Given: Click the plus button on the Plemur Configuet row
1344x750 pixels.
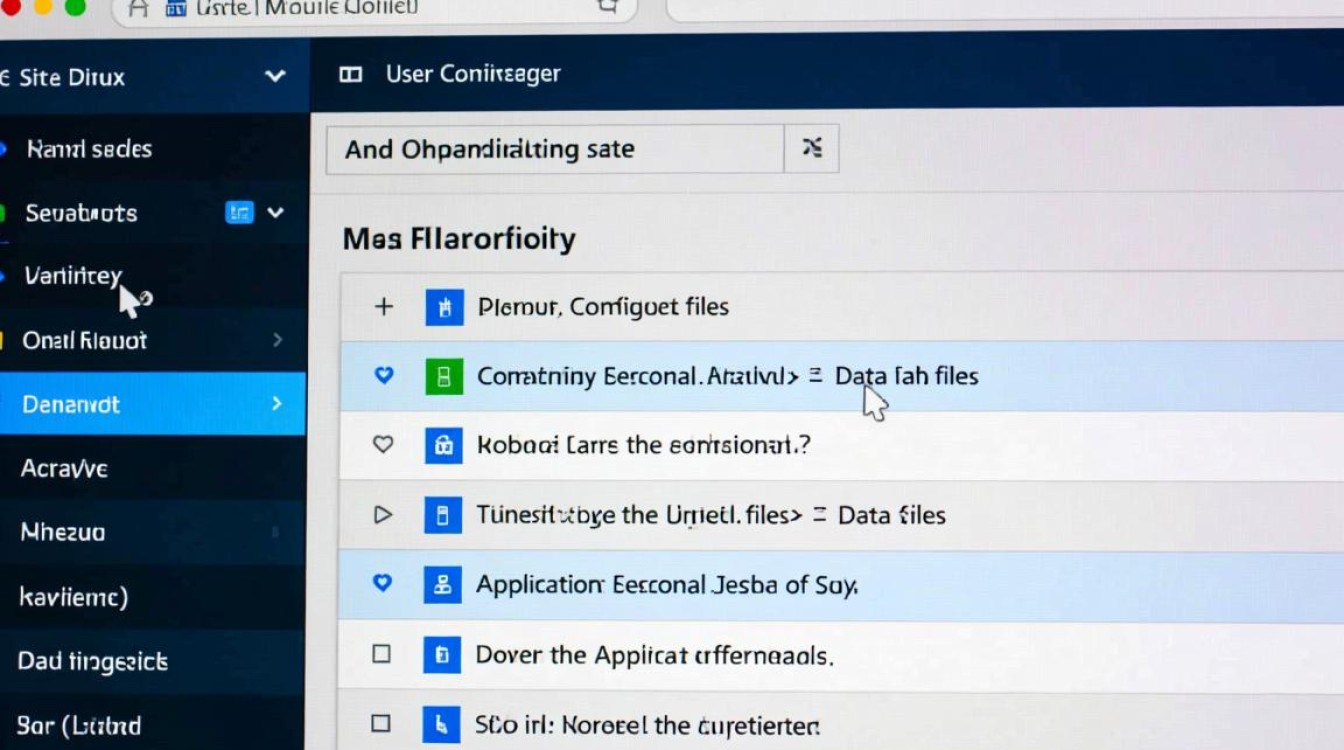Looking at the screenshot, I should pos(383,307).
